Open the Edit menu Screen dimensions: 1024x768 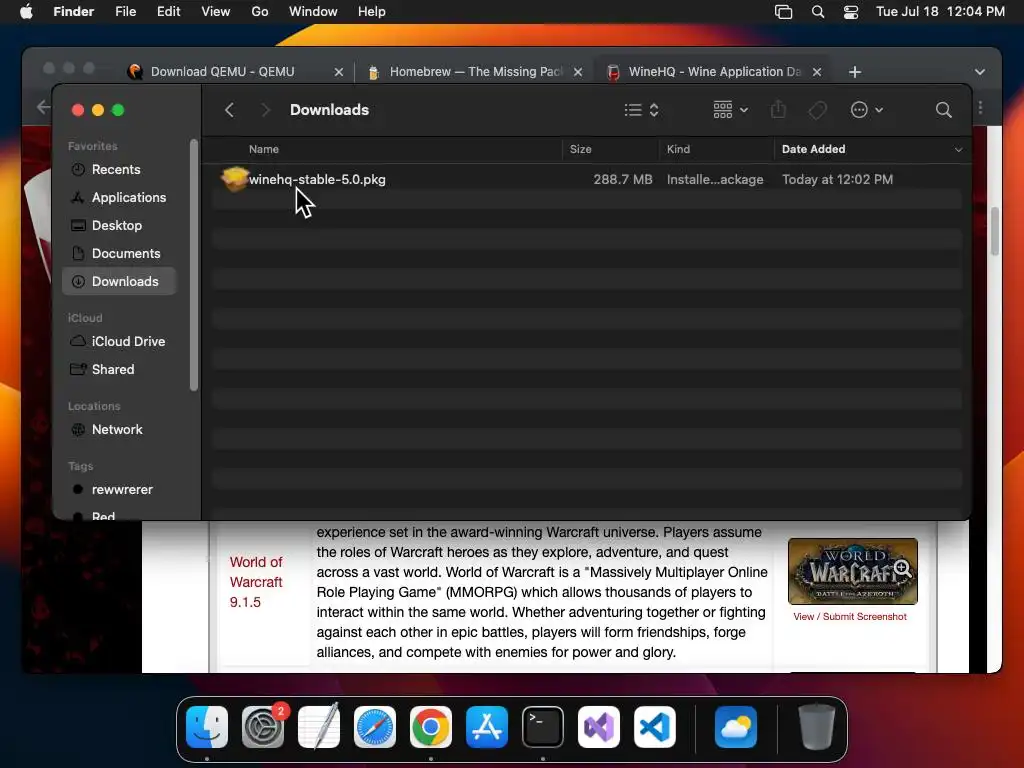coord(168,12)
